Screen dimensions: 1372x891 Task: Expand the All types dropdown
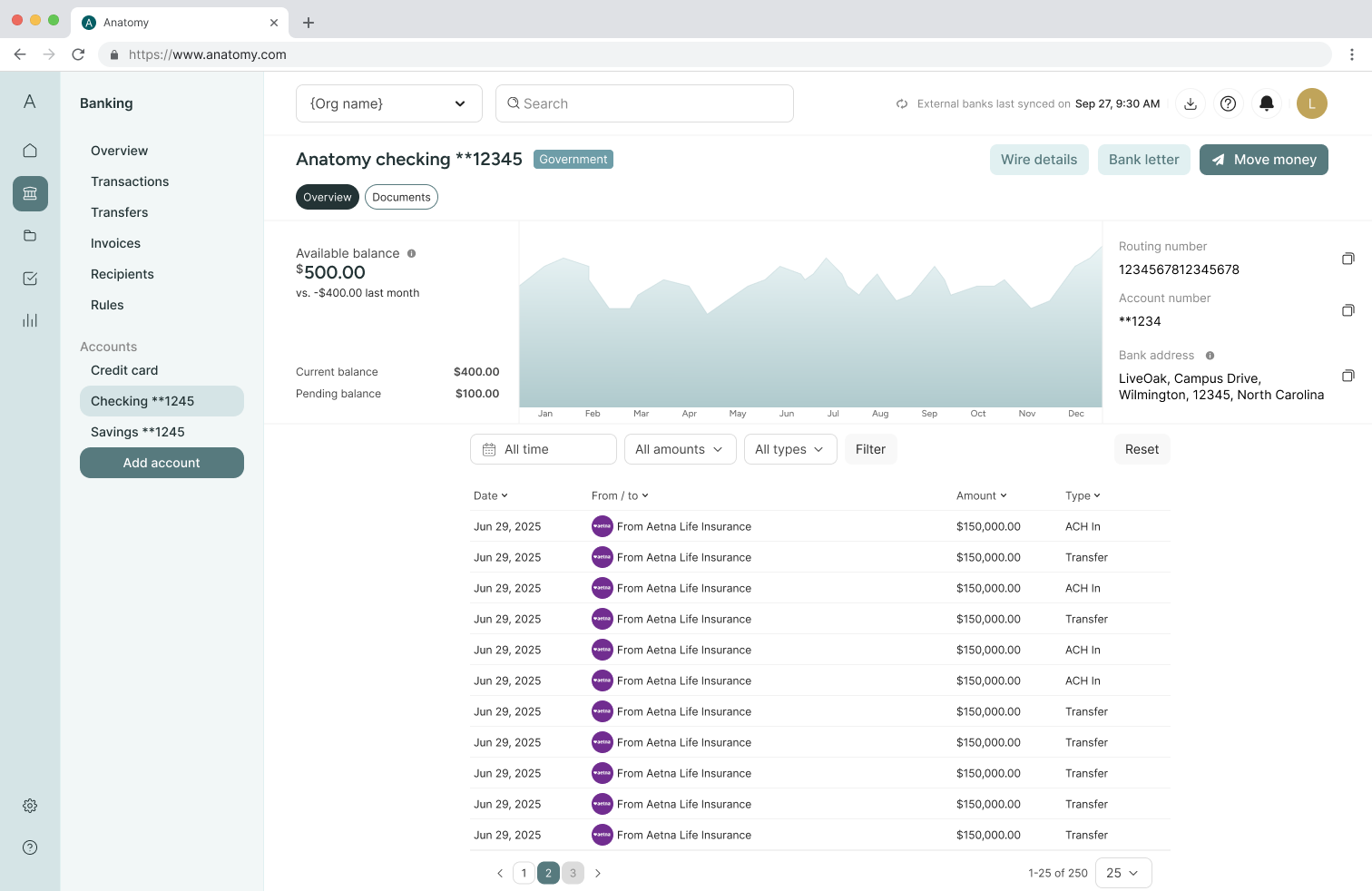[790, 449]
